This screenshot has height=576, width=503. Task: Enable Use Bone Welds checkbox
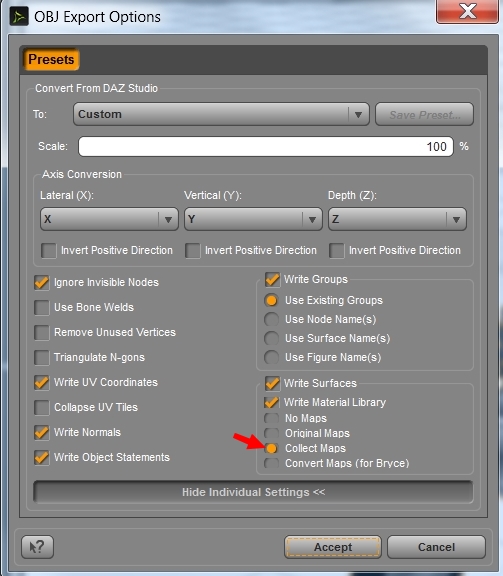pos(42,307)
